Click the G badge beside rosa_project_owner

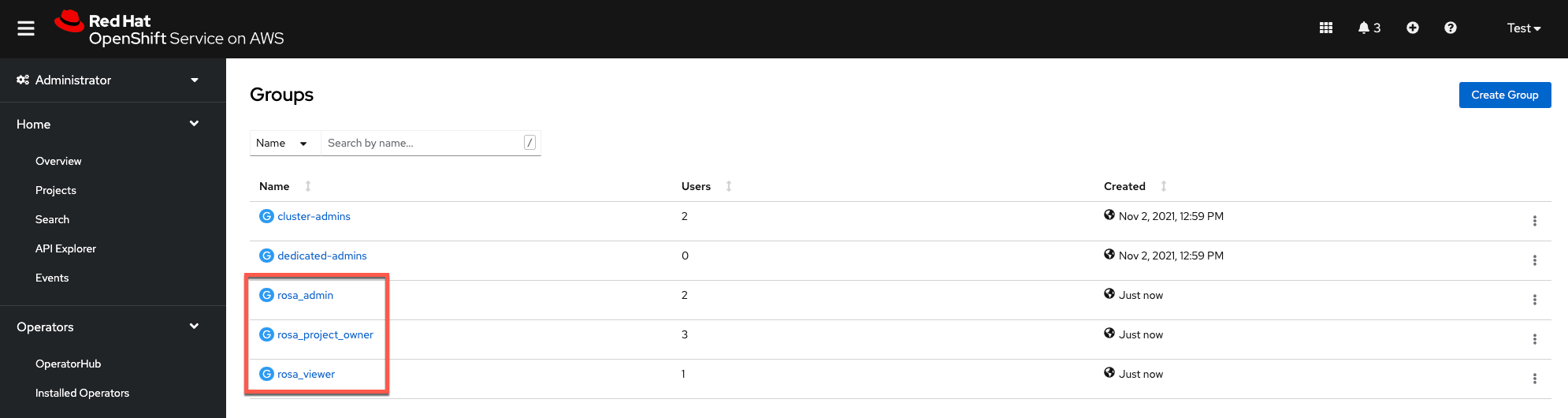point(266,334)
